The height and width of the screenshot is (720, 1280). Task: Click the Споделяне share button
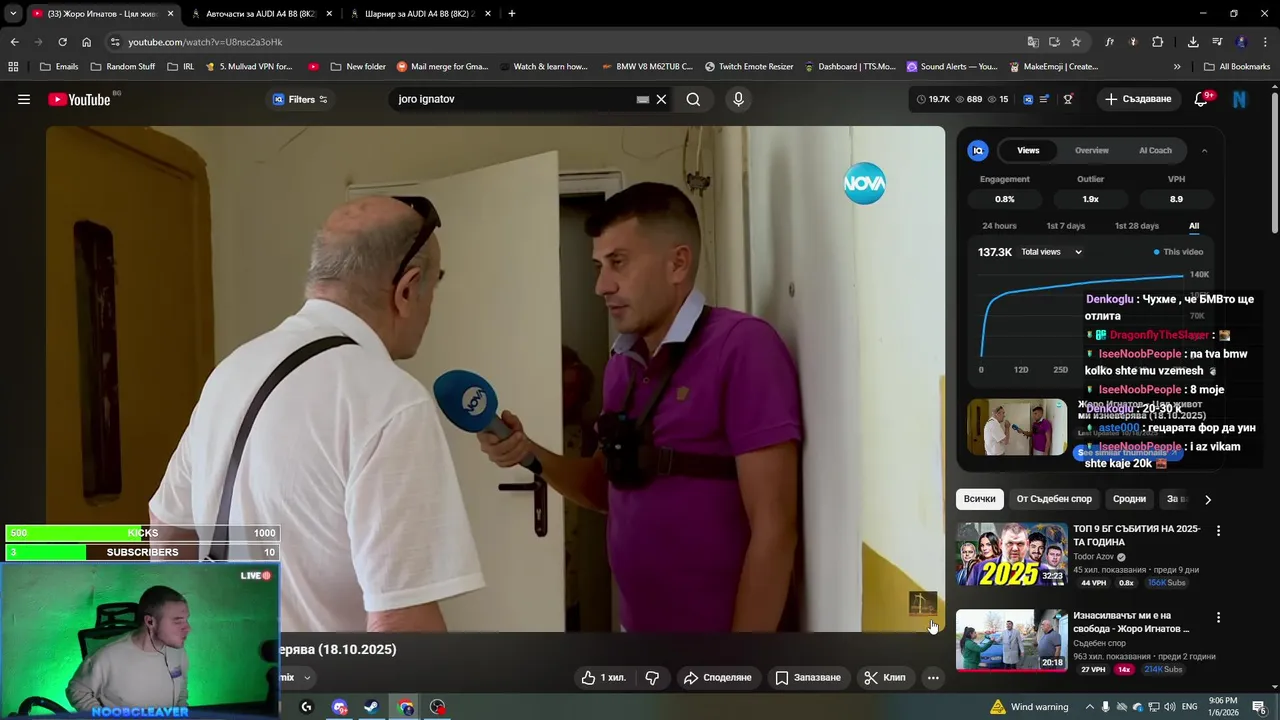pos(717,677)
